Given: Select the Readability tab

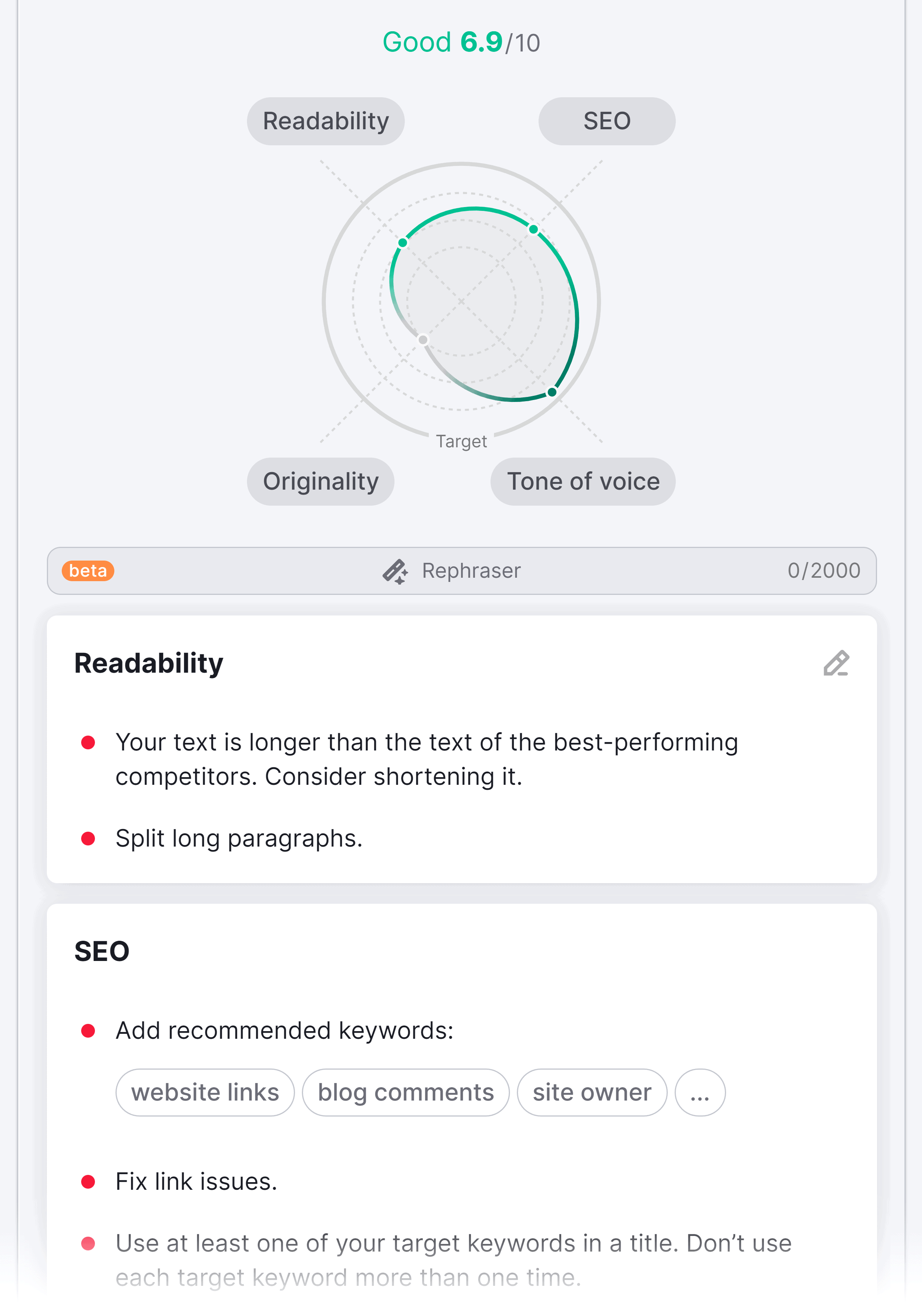Looking at the screenshot, I should [x=325, y=120].
